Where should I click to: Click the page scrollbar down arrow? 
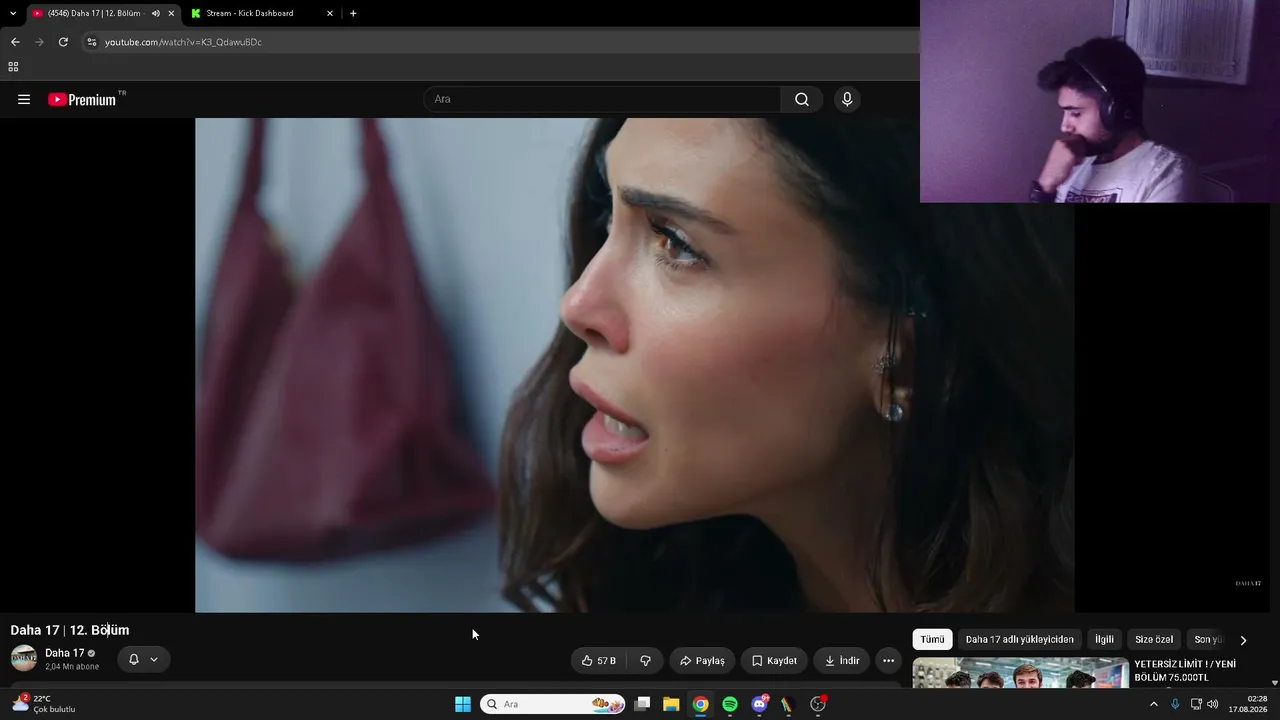click(1275, 683)
